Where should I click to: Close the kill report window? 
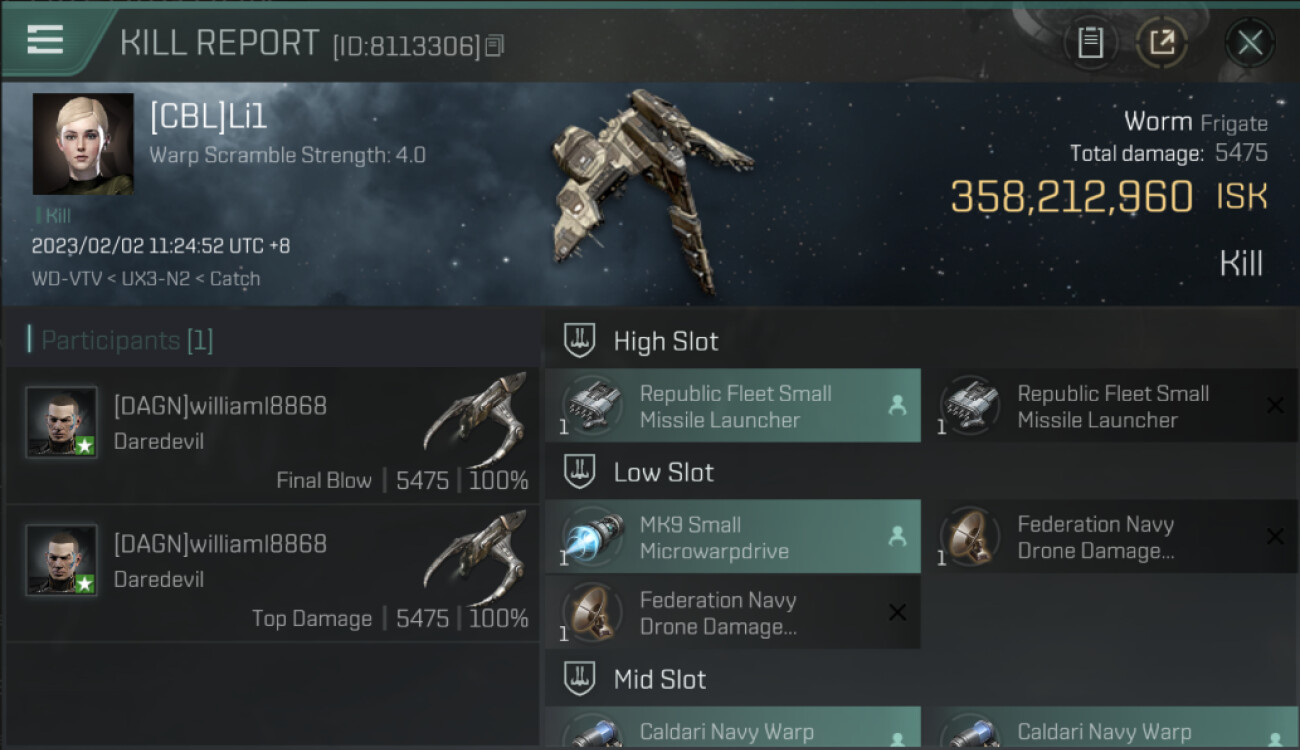(x=1250, y=42)
